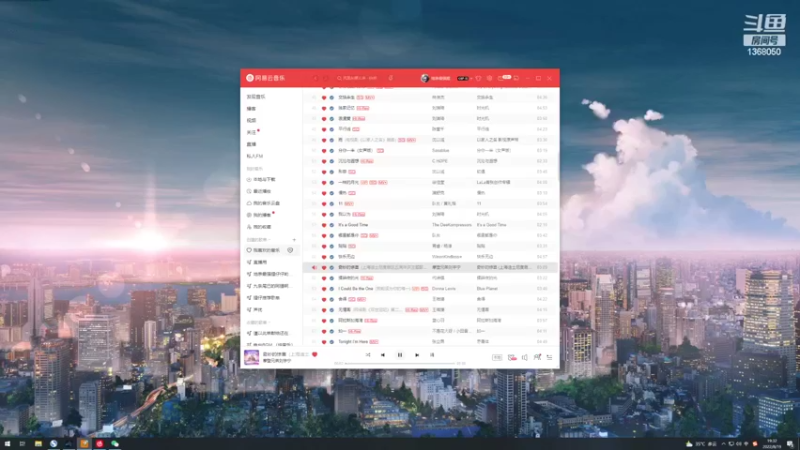The image size is (800, 450).
Task: Start heartbeat mode icon beside 我喜欢的音乐
Action: 290,250
